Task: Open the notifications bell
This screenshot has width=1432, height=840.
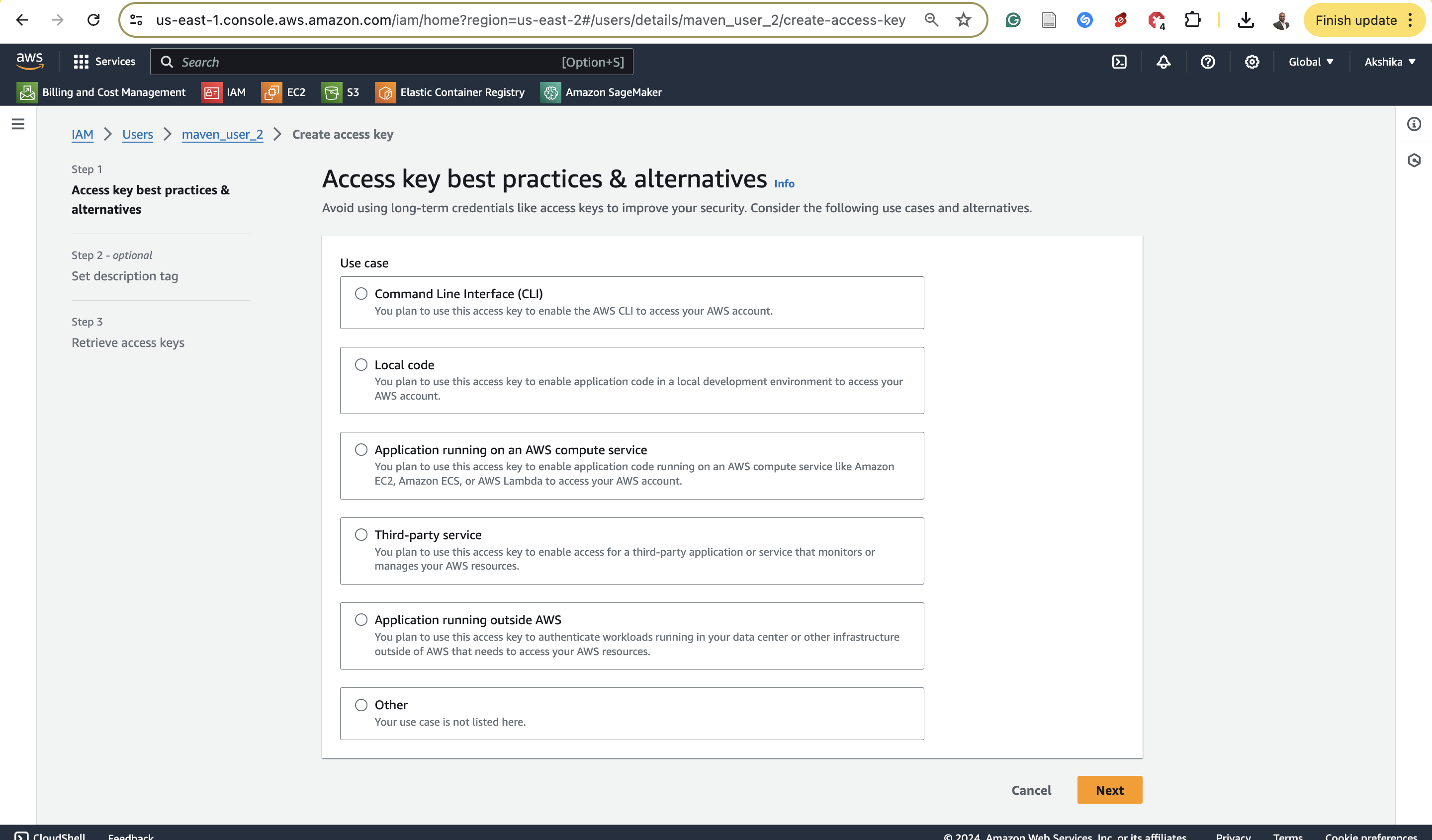Action: tap(1163, 62)
